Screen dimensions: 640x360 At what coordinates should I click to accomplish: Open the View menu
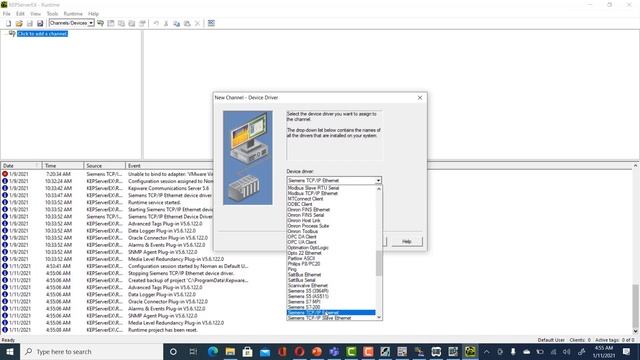tap(36, 13)
